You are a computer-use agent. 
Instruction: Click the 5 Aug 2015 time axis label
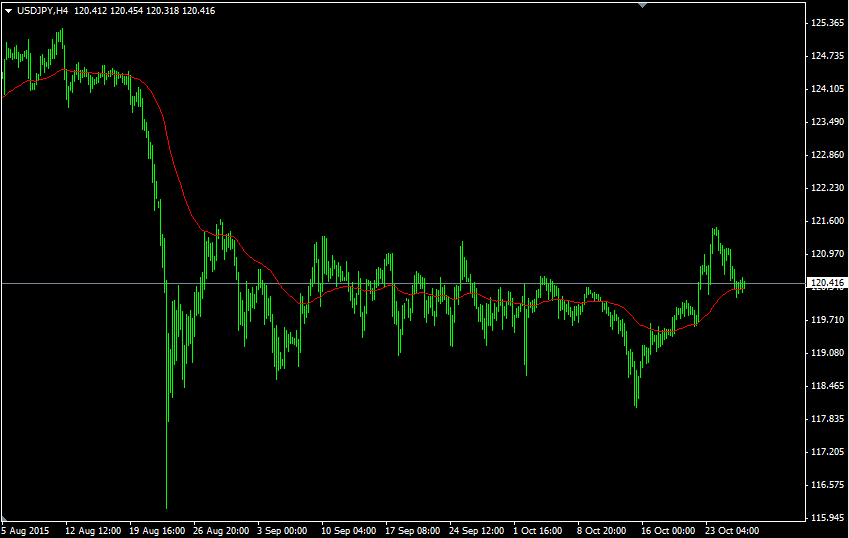(25, 531)
